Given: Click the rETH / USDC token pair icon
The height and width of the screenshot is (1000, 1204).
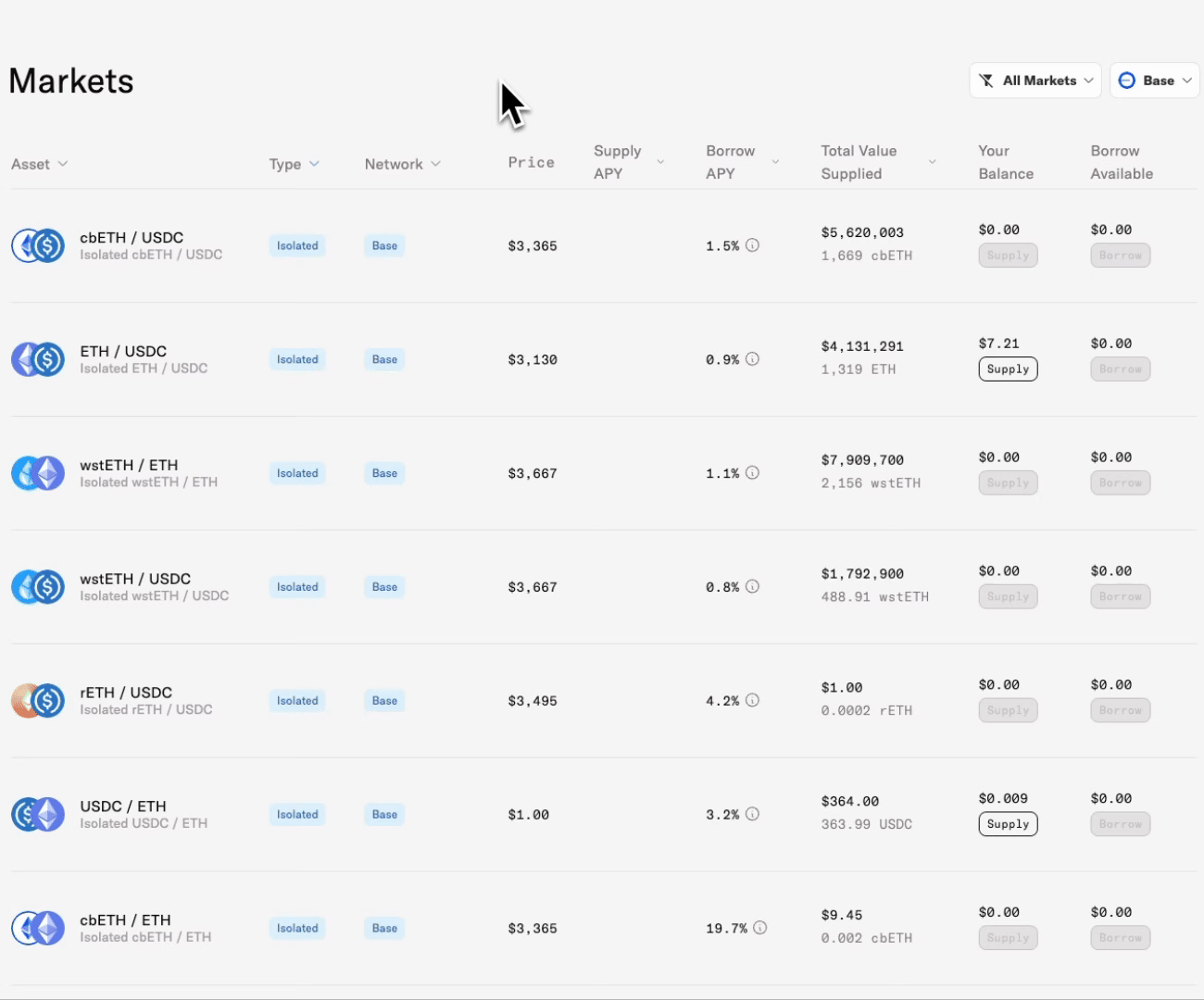Looking at the screenshot, I should 38,701.
